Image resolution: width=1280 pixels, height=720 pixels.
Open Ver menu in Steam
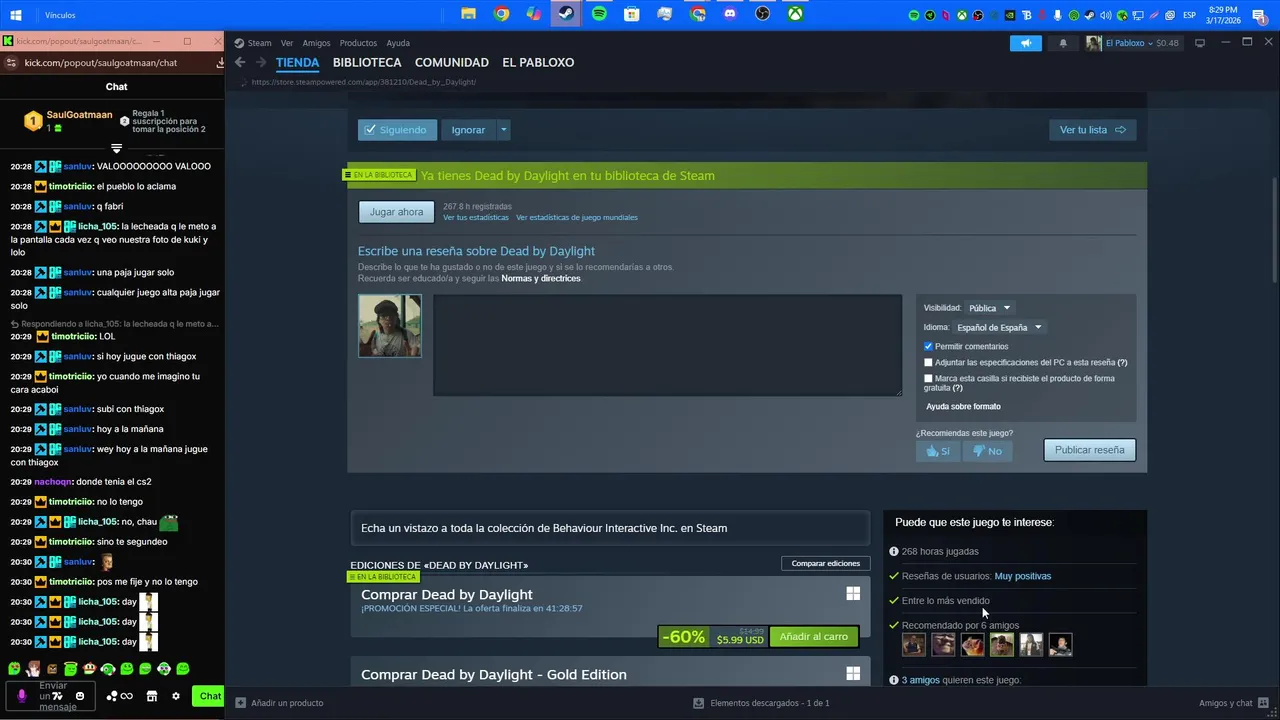(287, 43)
